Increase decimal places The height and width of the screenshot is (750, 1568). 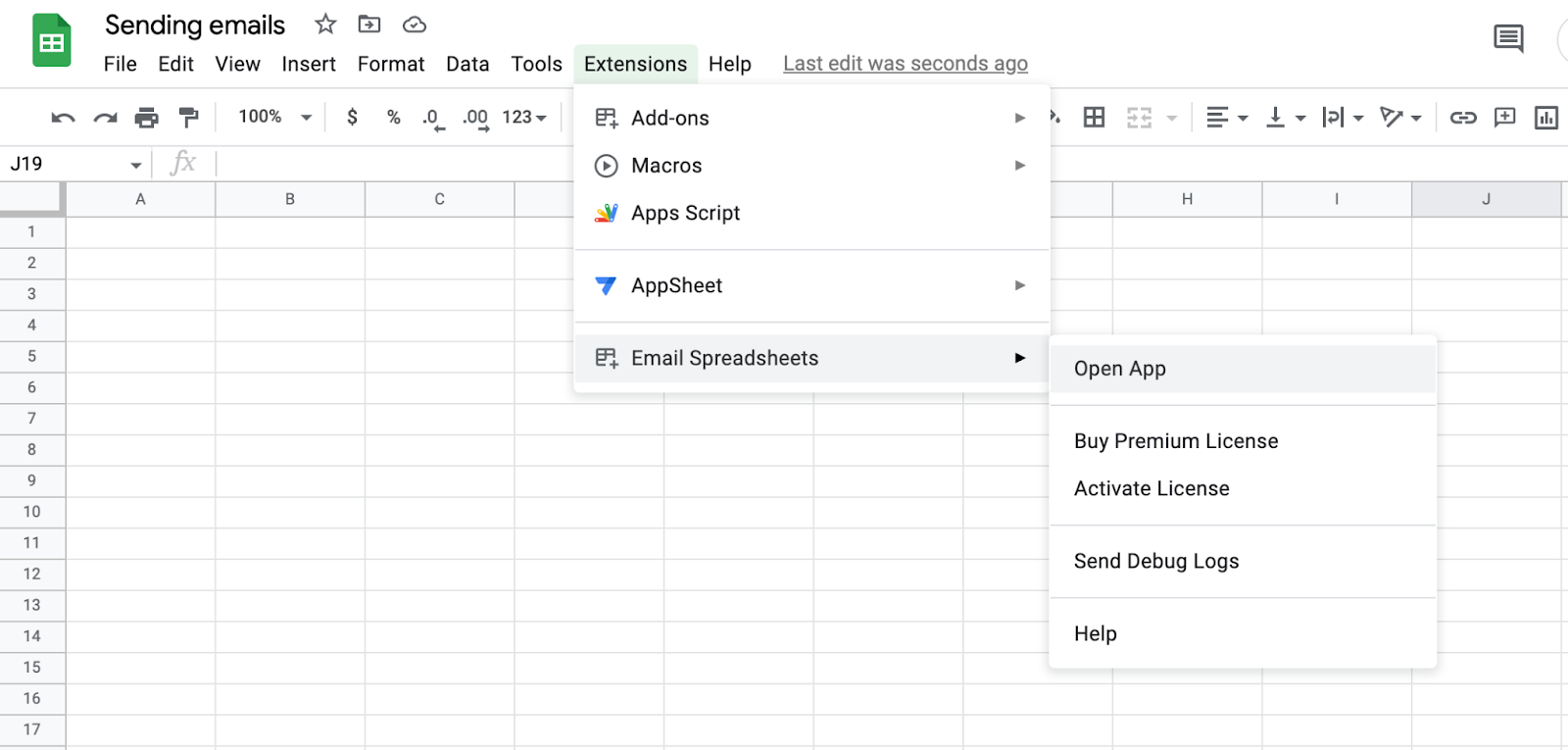click(476, 119)
